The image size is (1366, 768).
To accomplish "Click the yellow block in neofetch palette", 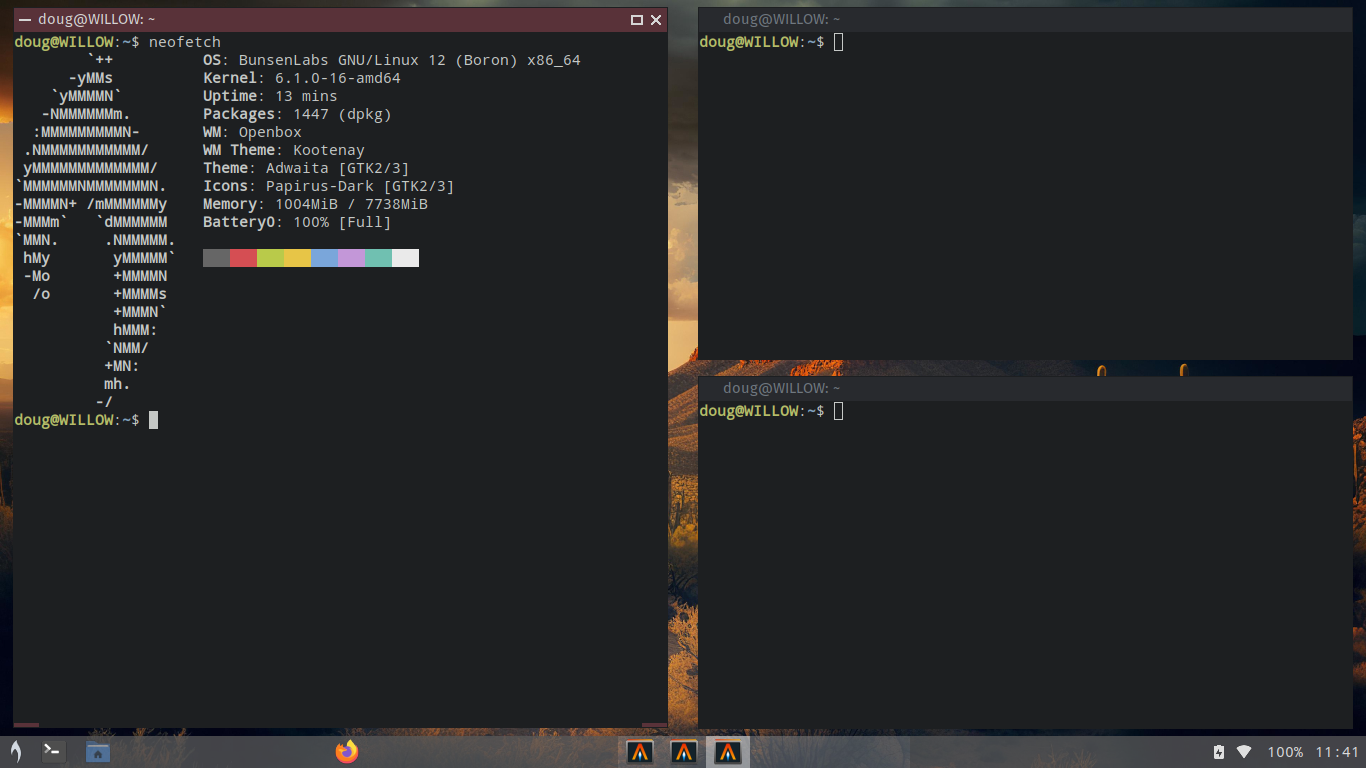I will coord(297,258).
